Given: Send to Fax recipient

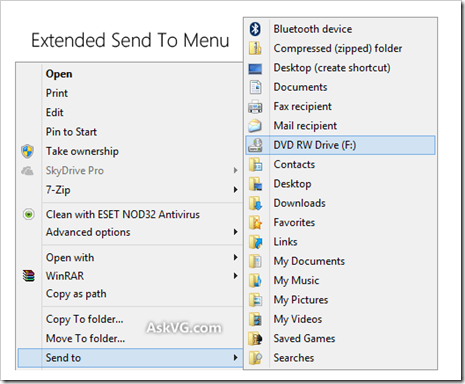Looking at the screenshot, I should coord(303,107).
